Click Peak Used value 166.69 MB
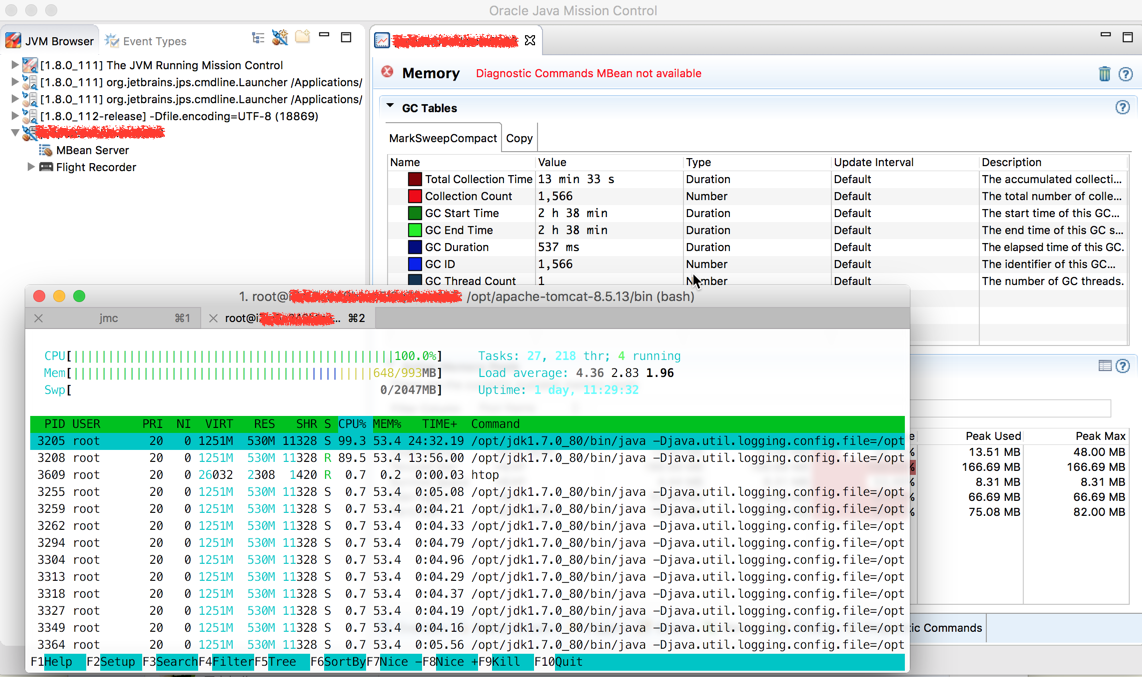 pyautogui.click(x=991, y=467)
